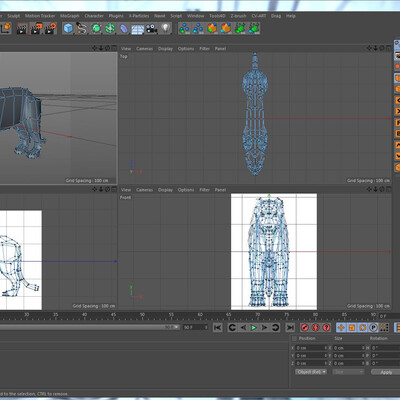The height and width of the screenshot is (400, 400).
Task: Toggle the Position keyframe move icon
Action: pyautogui.click(x=341, y=328)
